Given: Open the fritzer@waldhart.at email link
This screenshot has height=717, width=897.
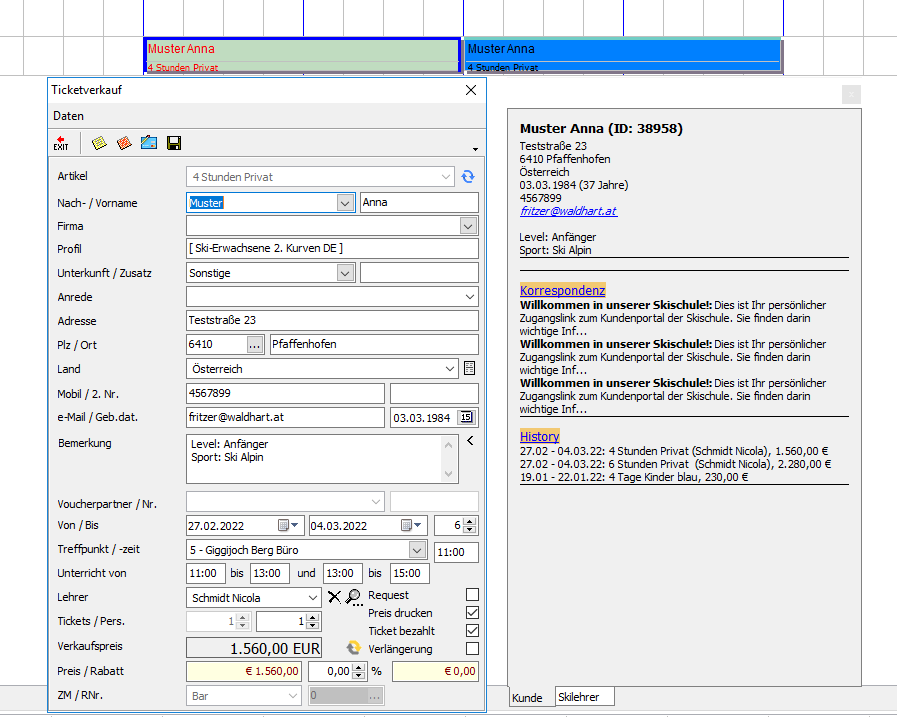Looking at the screenshot, I should pos(569,211).
